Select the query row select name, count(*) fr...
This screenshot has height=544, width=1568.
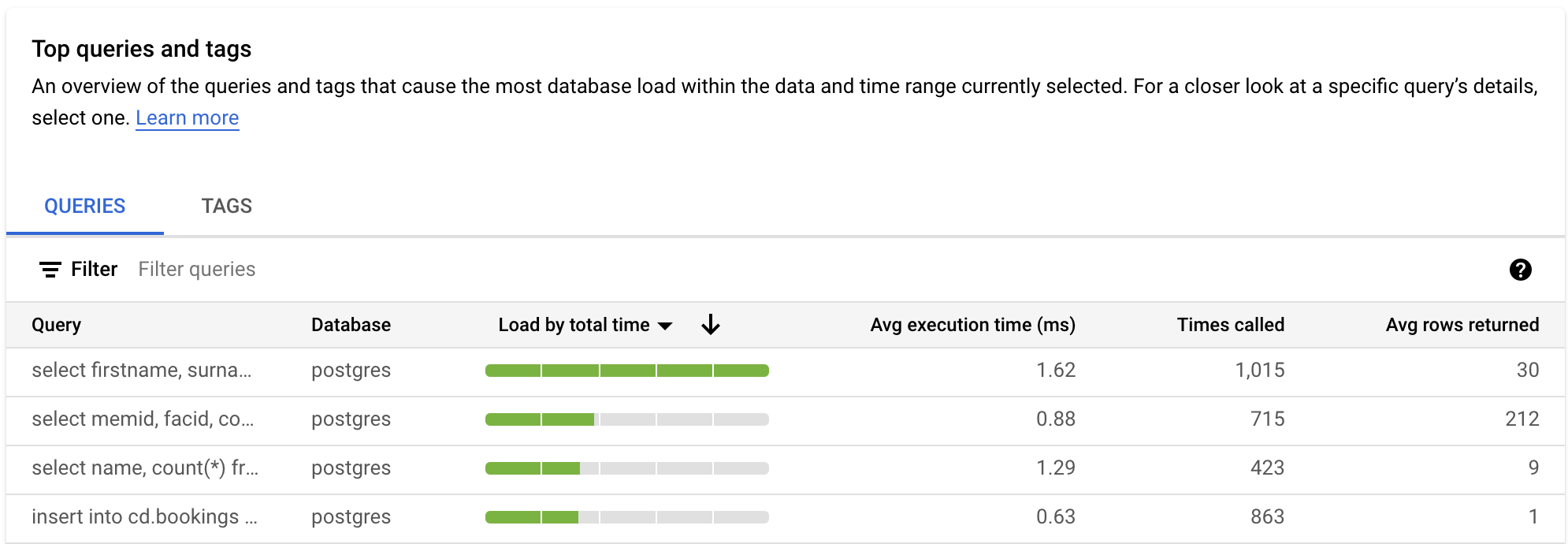point(143,468)
